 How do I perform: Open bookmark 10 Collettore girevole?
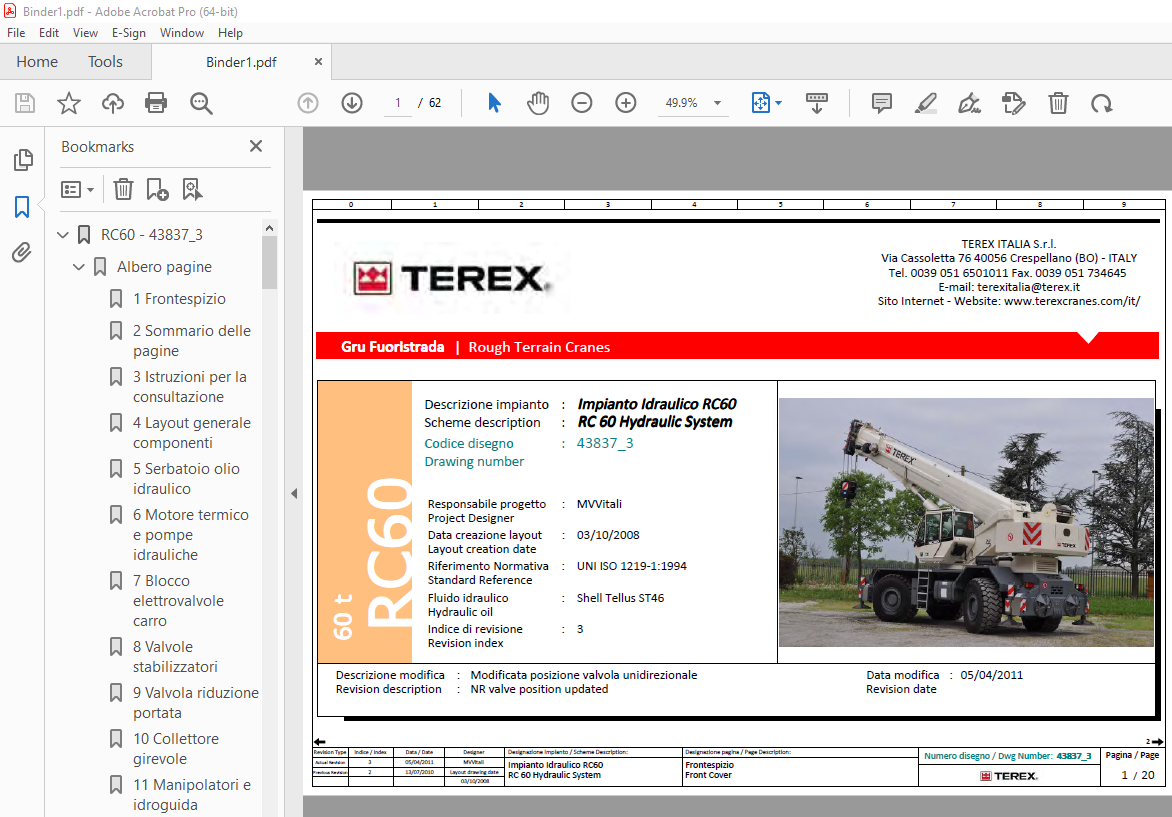click(x=176, y=748)
